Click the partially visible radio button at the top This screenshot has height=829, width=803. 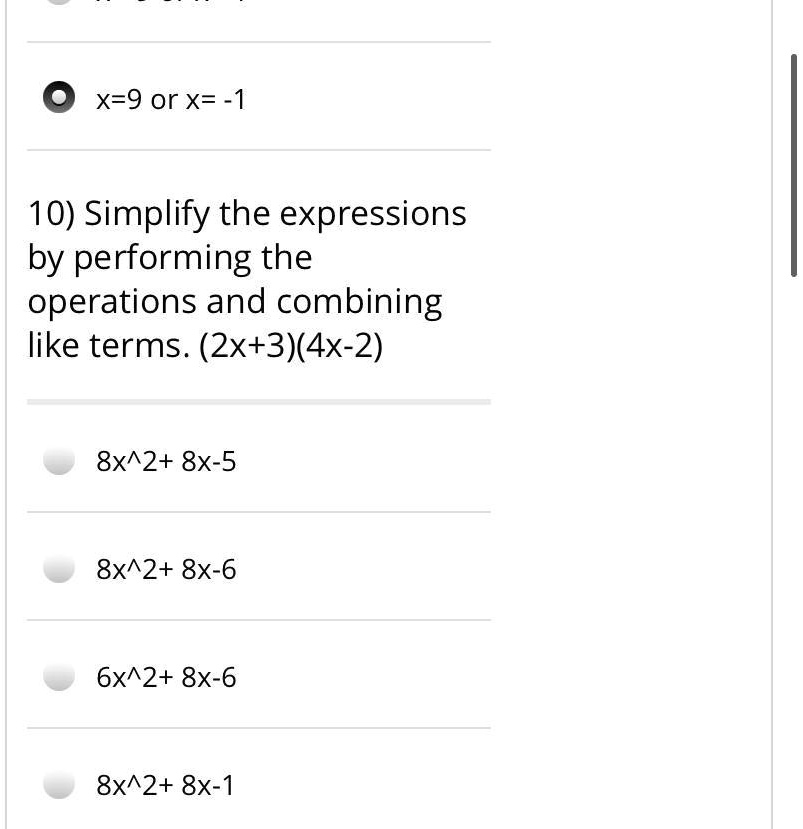pyautogui.click(x=59, y=3)
